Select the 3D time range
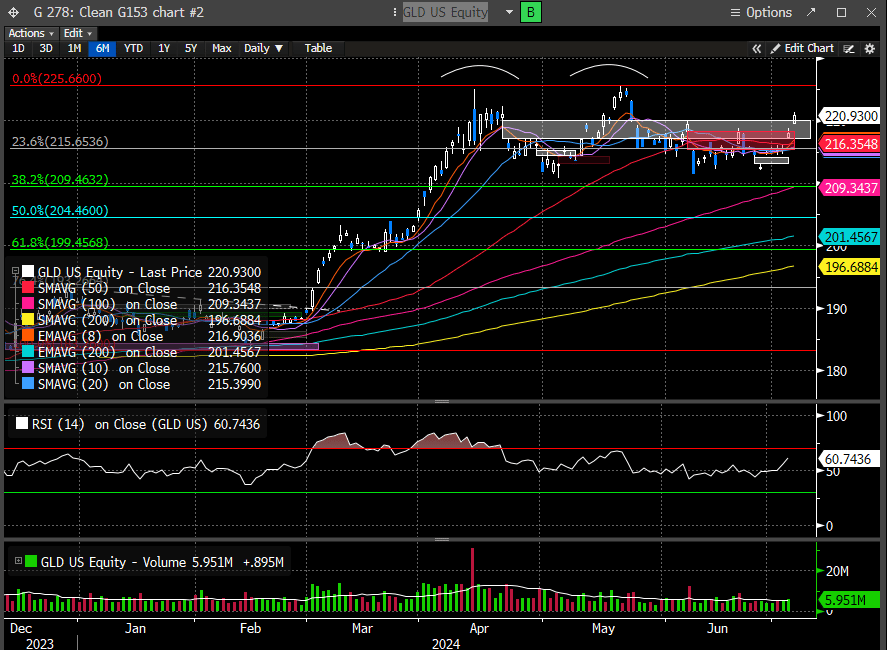 (x=46, y=49)
